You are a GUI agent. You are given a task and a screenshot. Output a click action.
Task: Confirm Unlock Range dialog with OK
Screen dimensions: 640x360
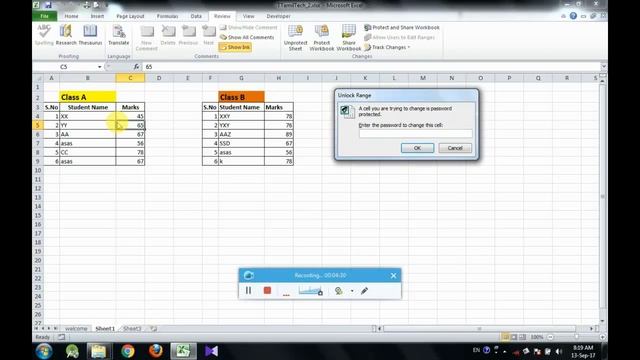[x=417, y=148]
